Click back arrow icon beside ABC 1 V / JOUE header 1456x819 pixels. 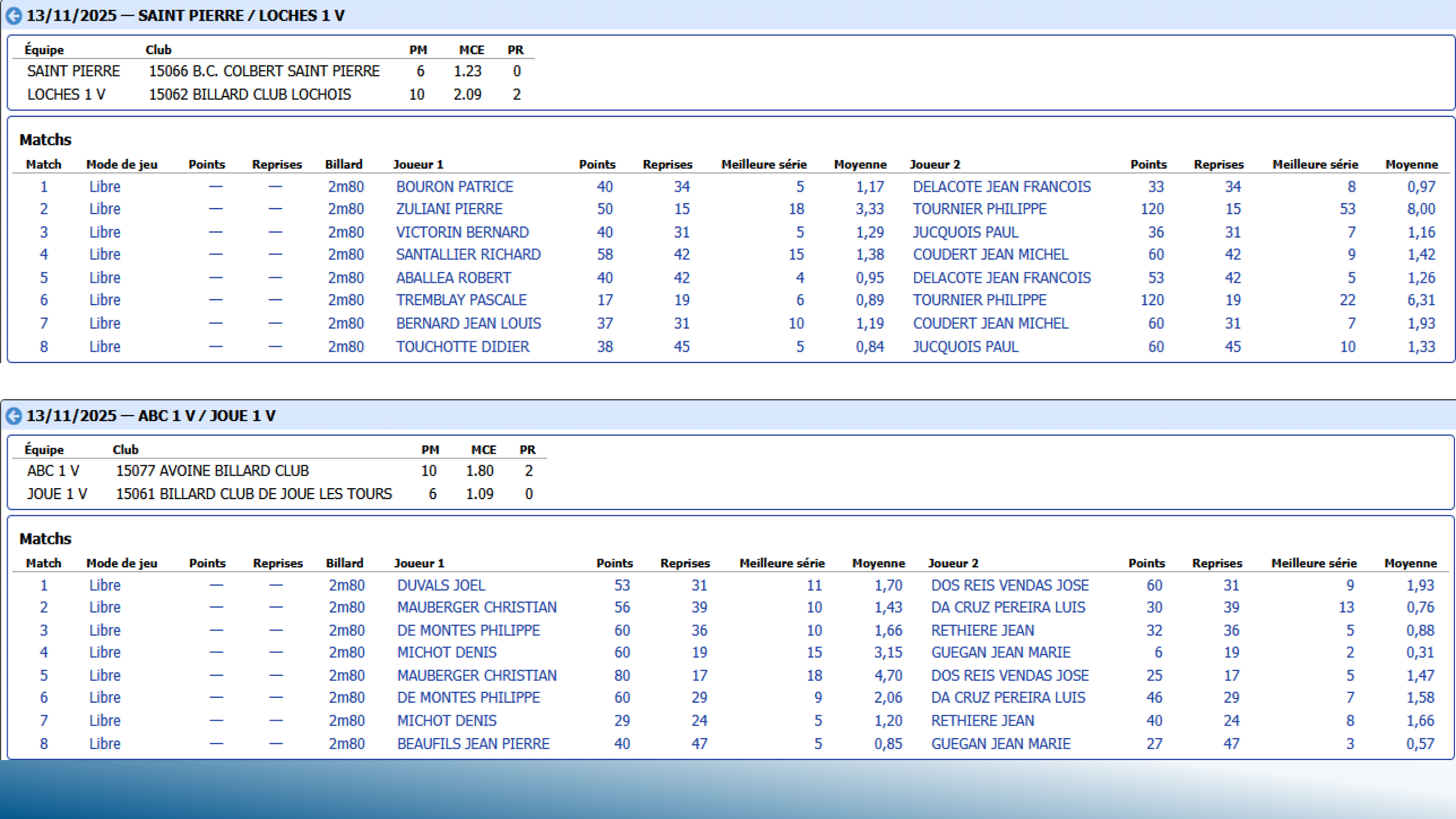(14, 416)
